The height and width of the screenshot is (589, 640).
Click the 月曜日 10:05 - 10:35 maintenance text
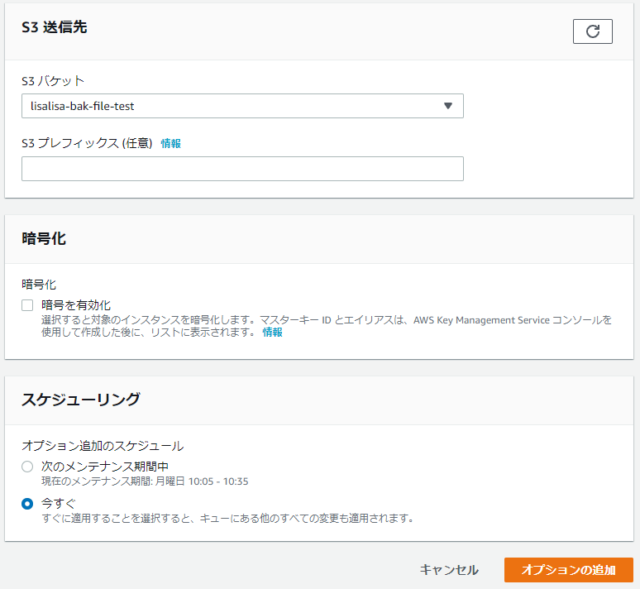click(202, 481)
